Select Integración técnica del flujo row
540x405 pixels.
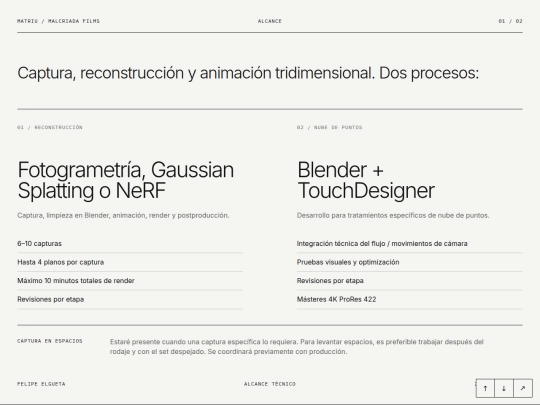pos(410,243)
